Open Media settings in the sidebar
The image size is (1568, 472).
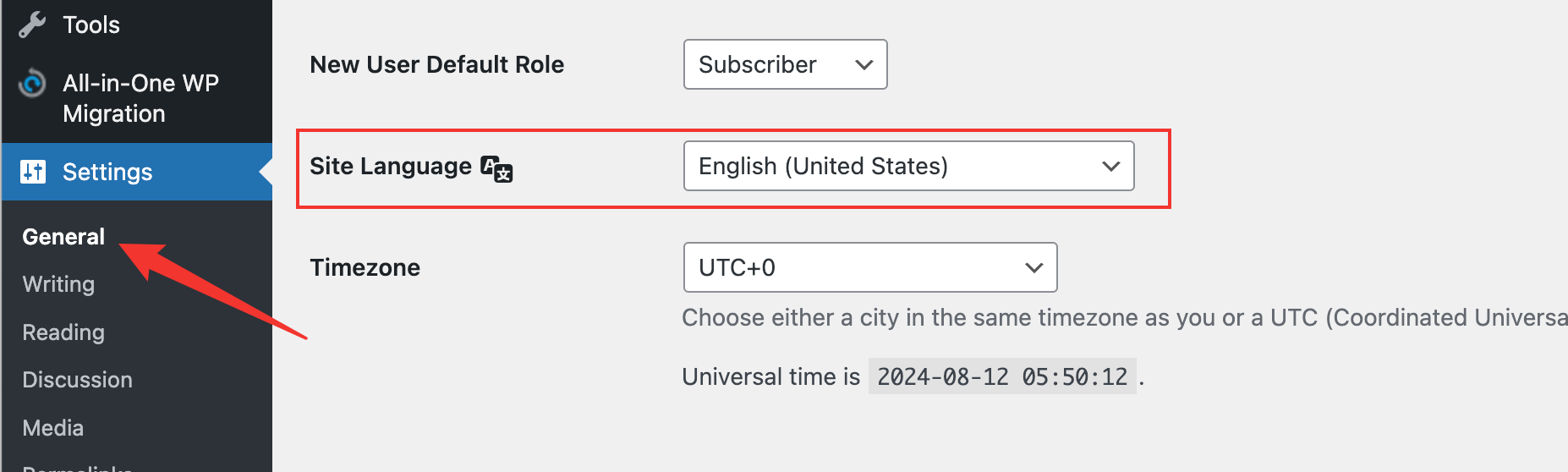(x=52, y=428)
